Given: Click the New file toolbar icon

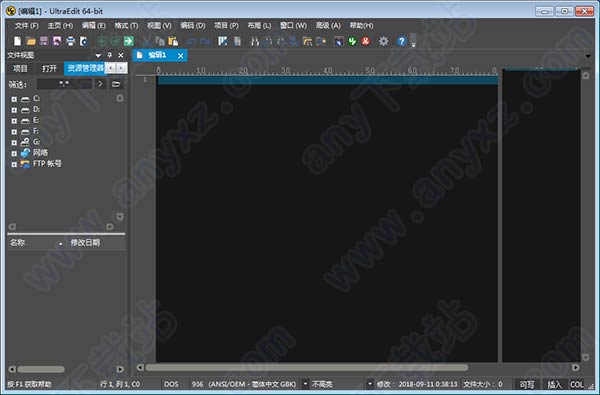Looking at the screenshot, I should coord(17,41).
